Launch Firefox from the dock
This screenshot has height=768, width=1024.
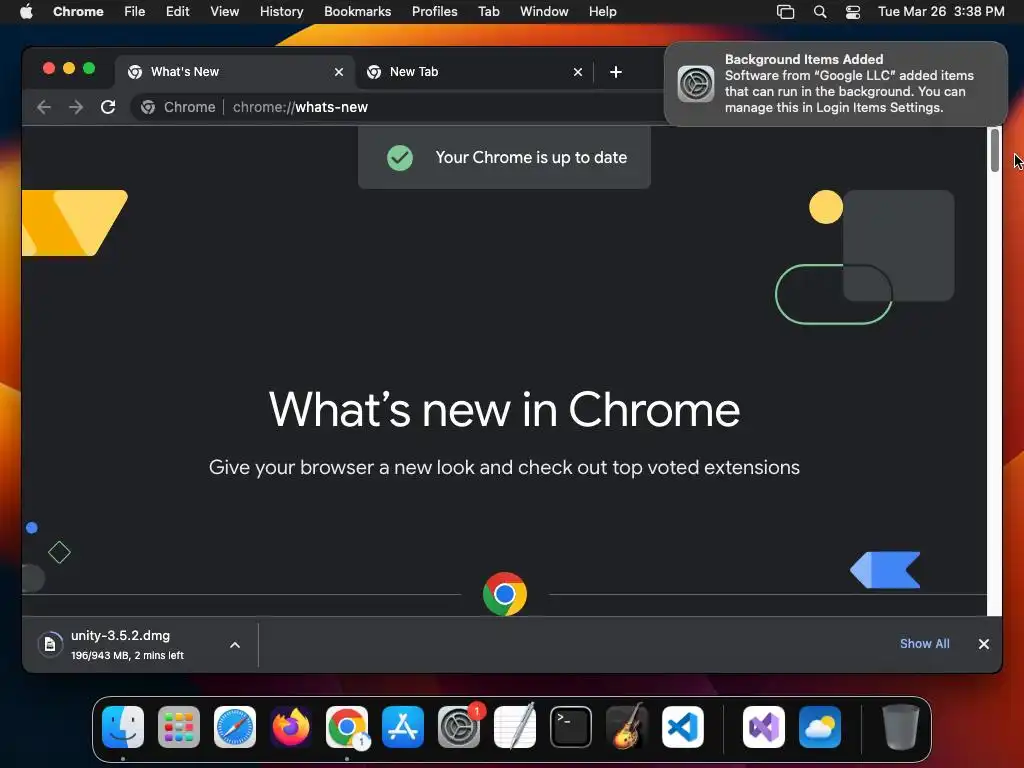[291, 727]
